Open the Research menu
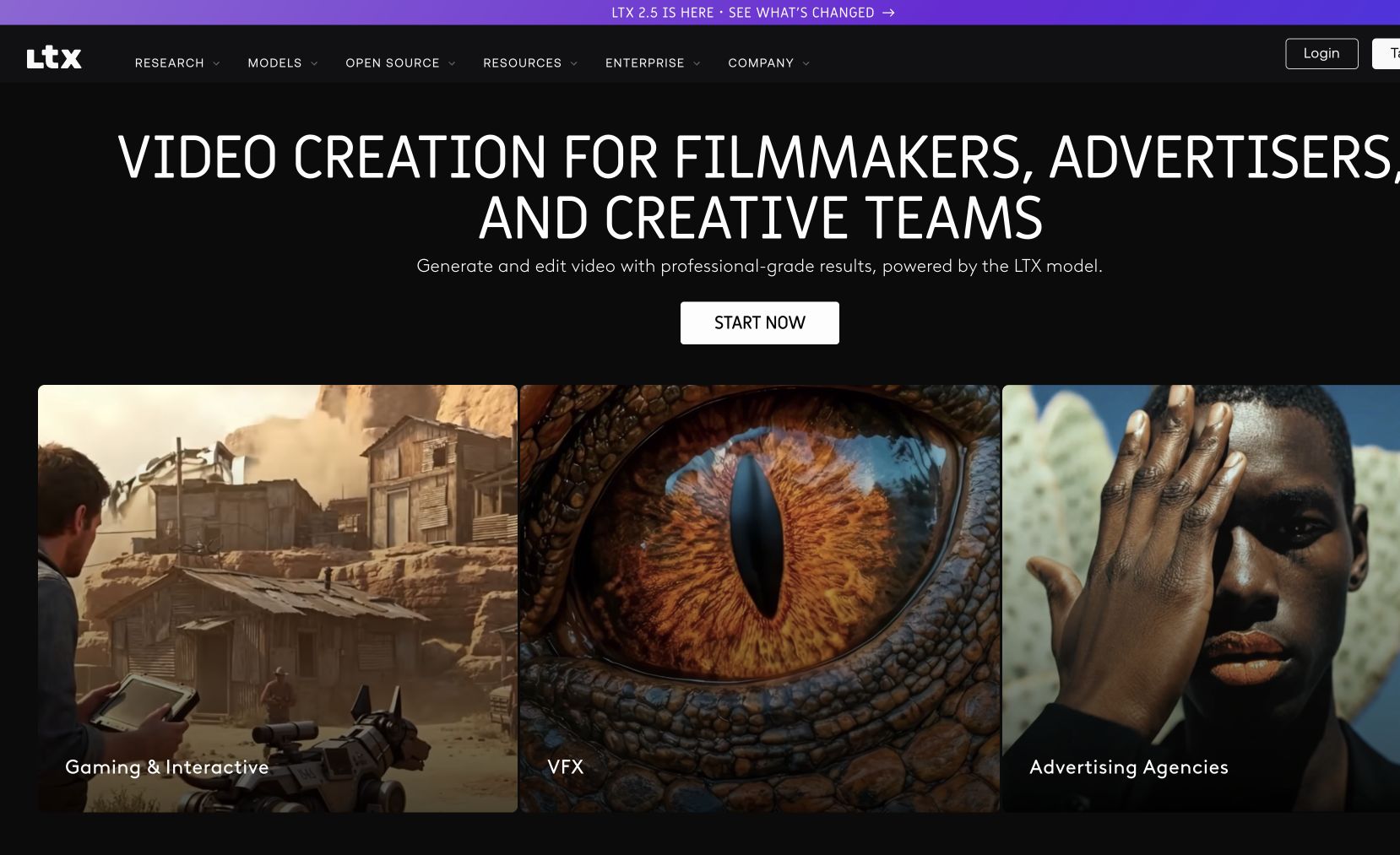The height and width of the screenshot is (855, 1400). click(170, 63)
